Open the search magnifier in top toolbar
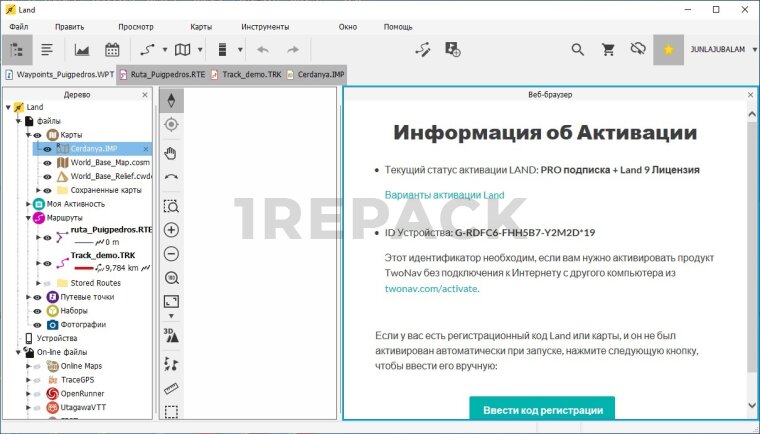This screenshot has width=760, height=434. tap(577, 49)
